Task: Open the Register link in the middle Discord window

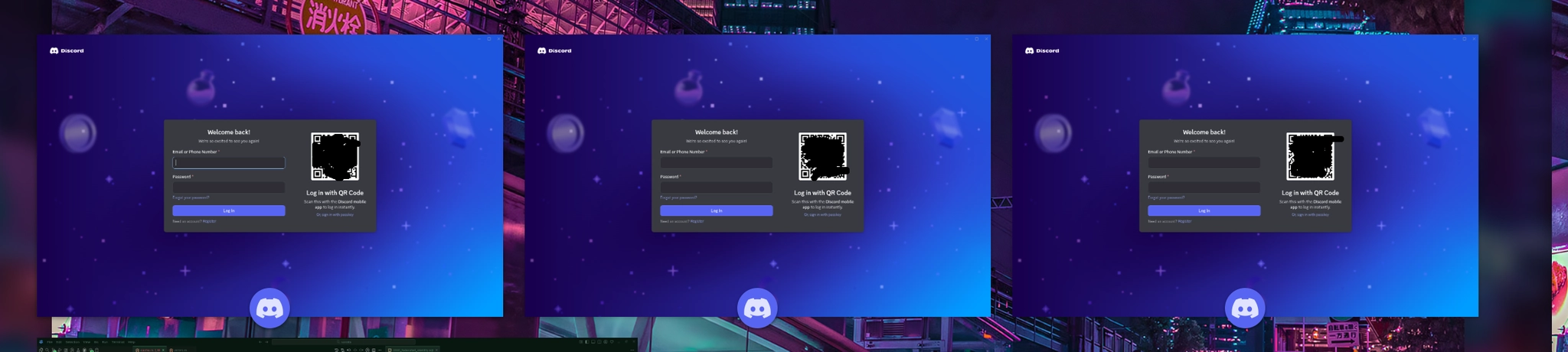Action: click(x=697, y=221)
